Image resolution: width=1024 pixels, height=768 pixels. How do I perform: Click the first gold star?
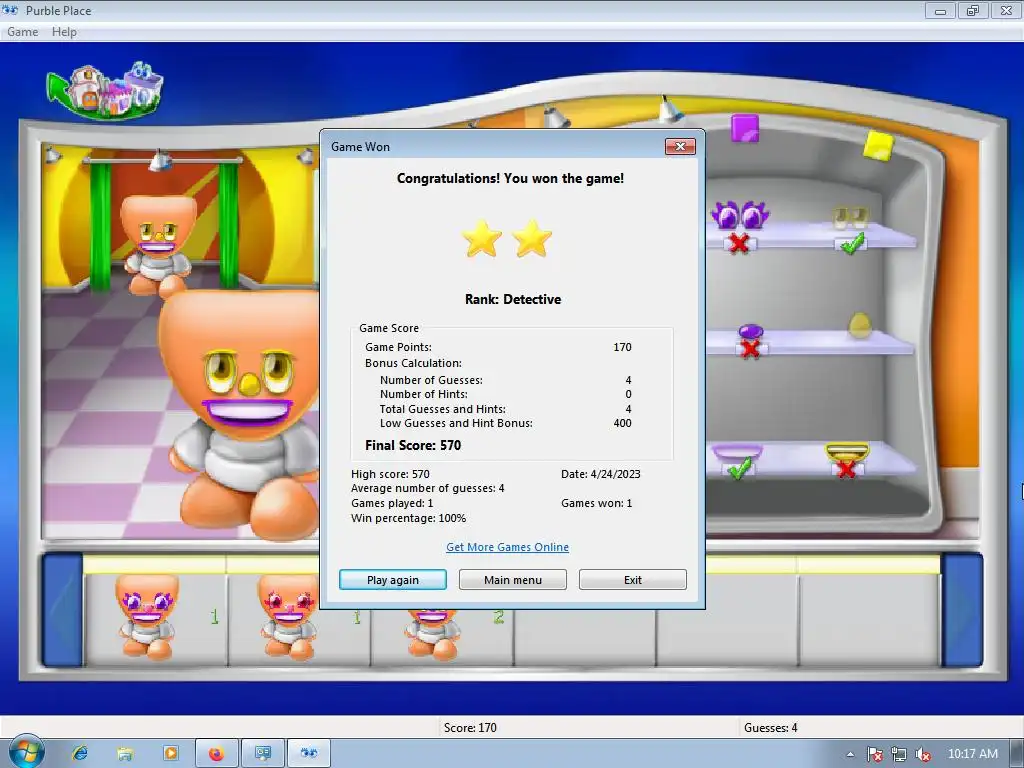click(x=482, y=238)
